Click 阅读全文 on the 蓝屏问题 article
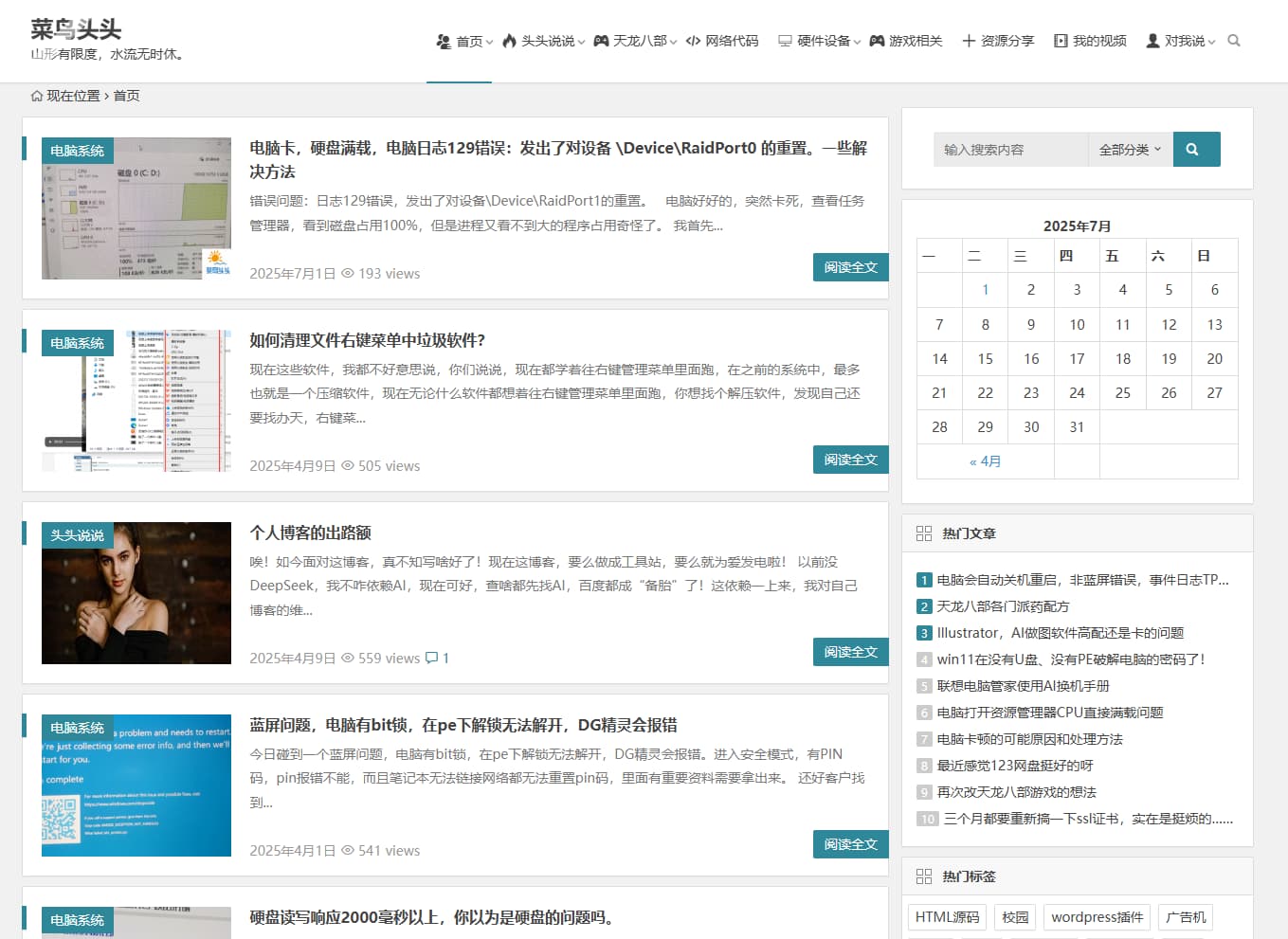 (x=850, y=843)
